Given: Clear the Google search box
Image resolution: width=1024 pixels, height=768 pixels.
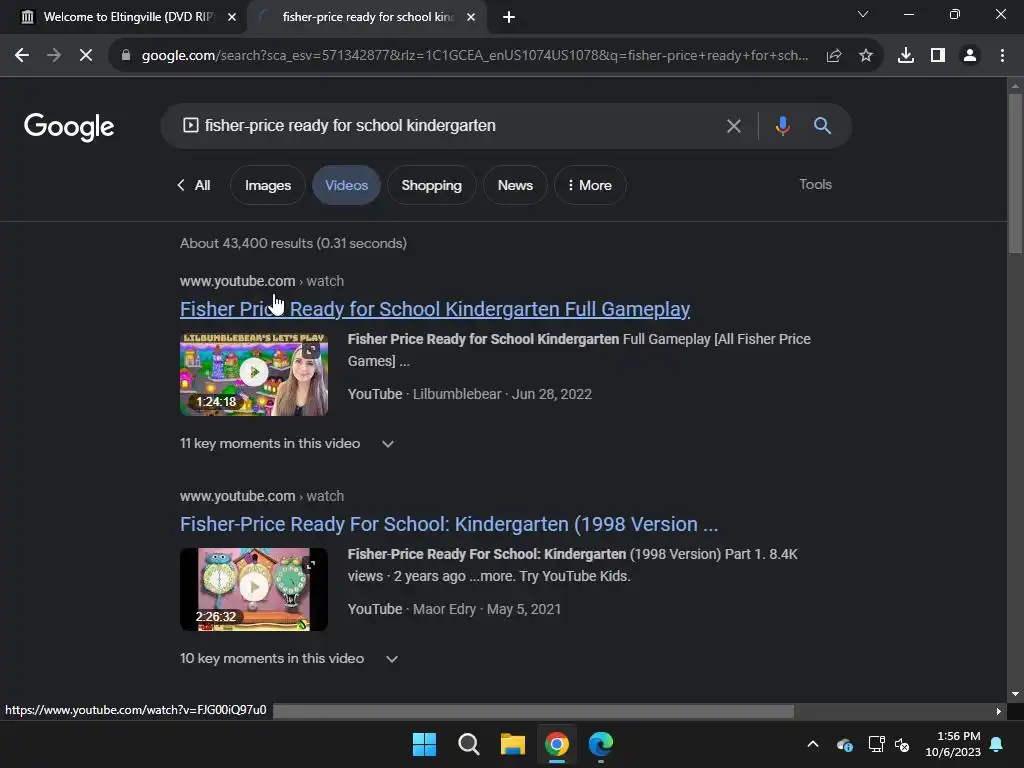Looking at the screenshot, I should pos(734,126).
